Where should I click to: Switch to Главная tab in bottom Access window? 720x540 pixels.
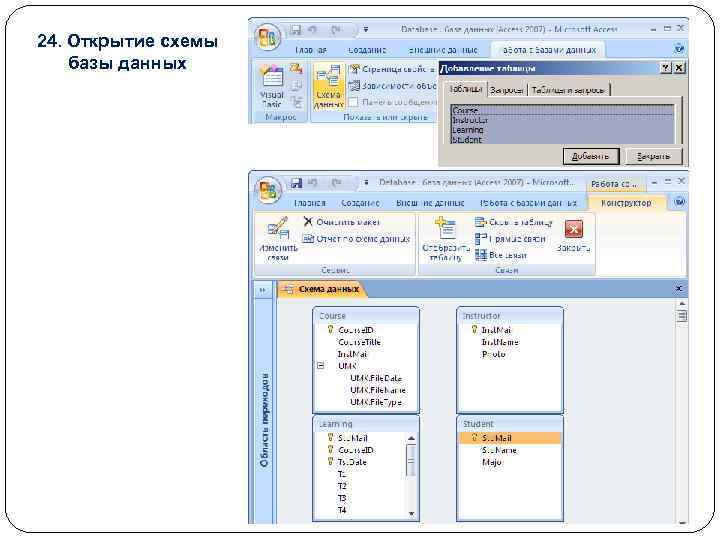click(309, 203)
